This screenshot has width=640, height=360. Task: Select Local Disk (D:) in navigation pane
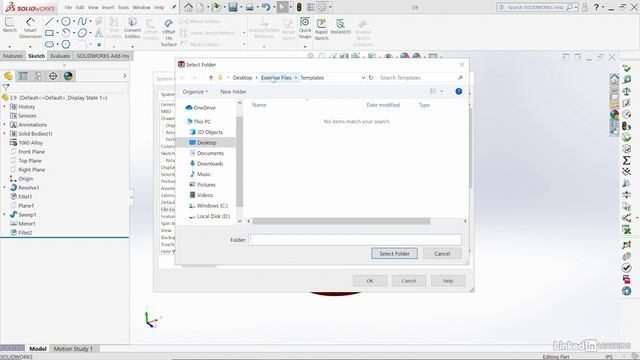[x=213, y=216]
